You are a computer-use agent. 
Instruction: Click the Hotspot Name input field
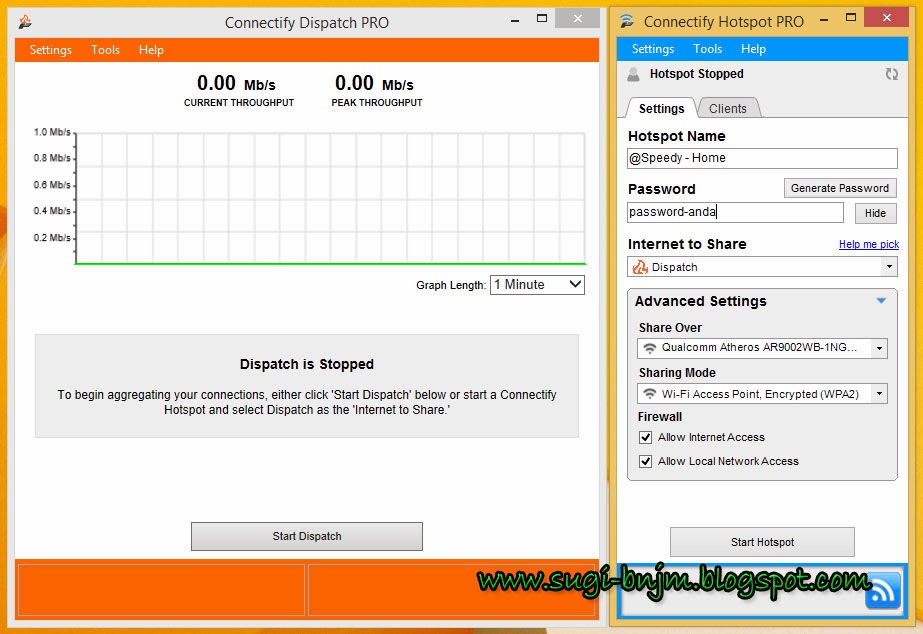pyautogui.click(x=762, y=158)
